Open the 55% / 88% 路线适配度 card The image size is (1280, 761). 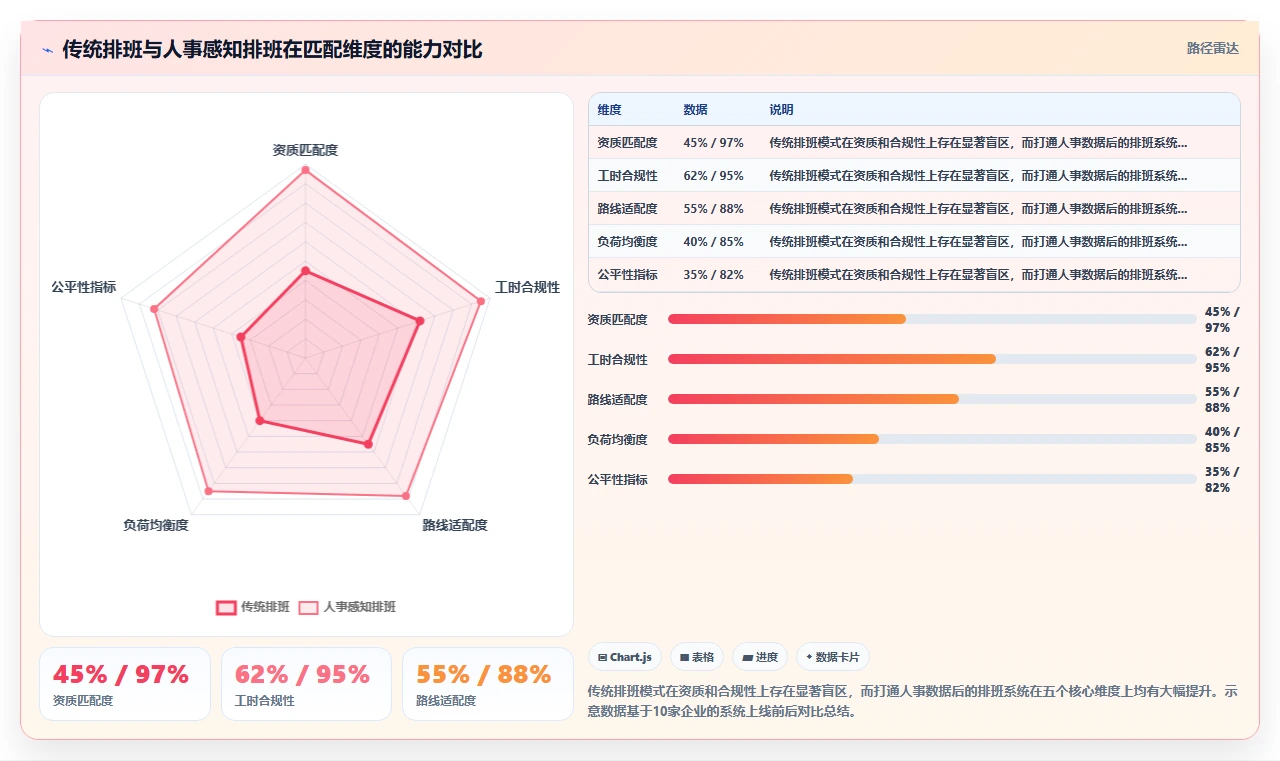coord(488,684)
